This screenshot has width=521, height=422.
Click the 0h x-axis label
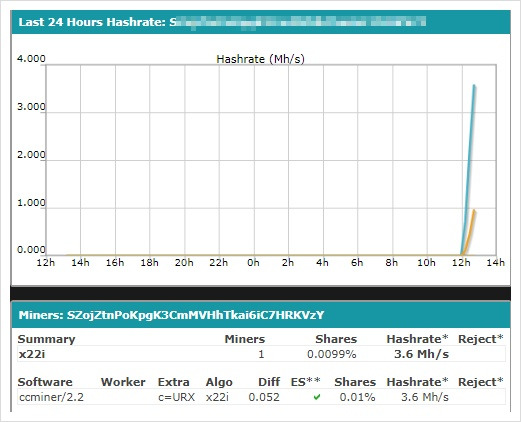[x=253, y=263]
